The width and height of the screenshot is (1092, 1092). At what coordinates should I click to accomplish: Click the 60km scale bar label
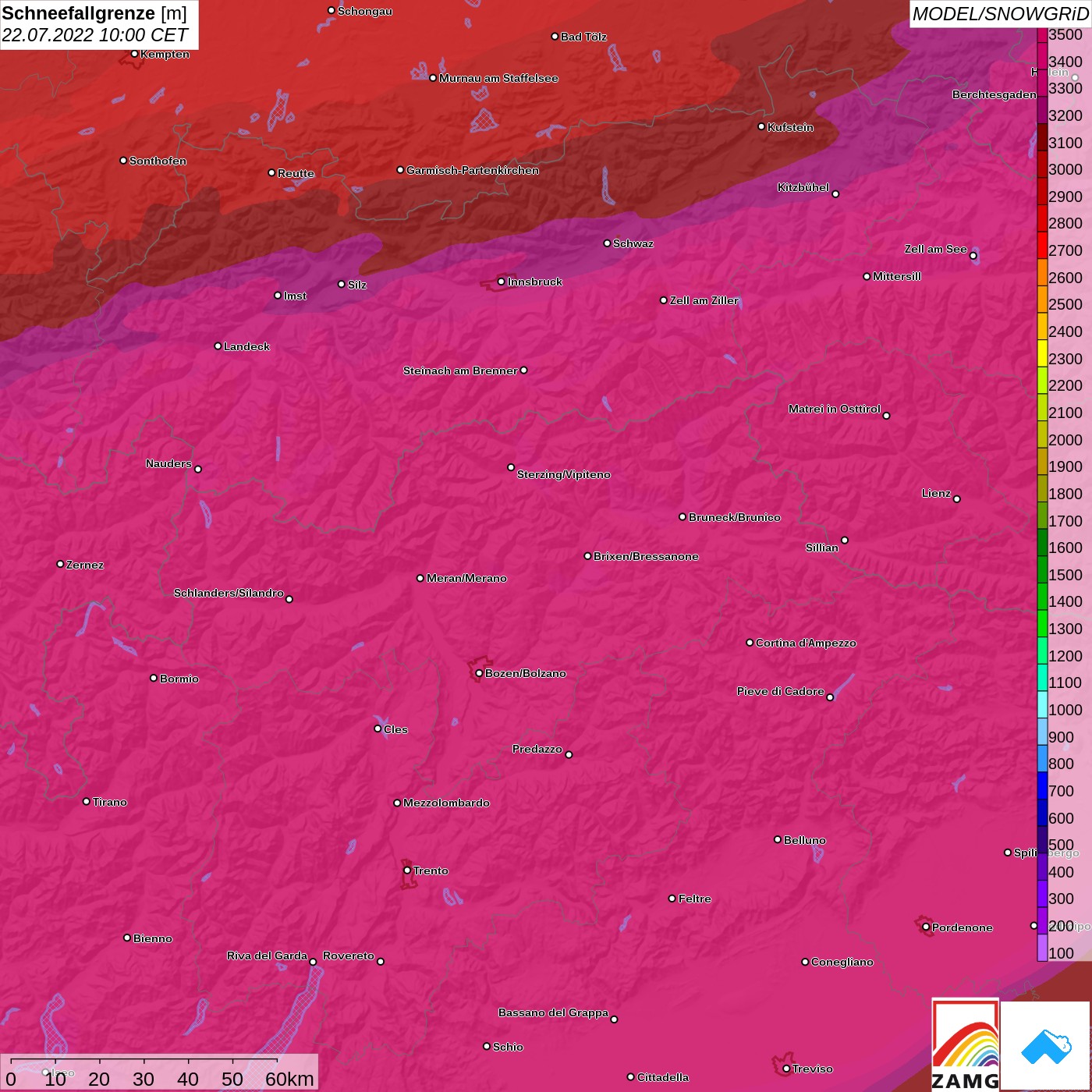pos(289,1079)
